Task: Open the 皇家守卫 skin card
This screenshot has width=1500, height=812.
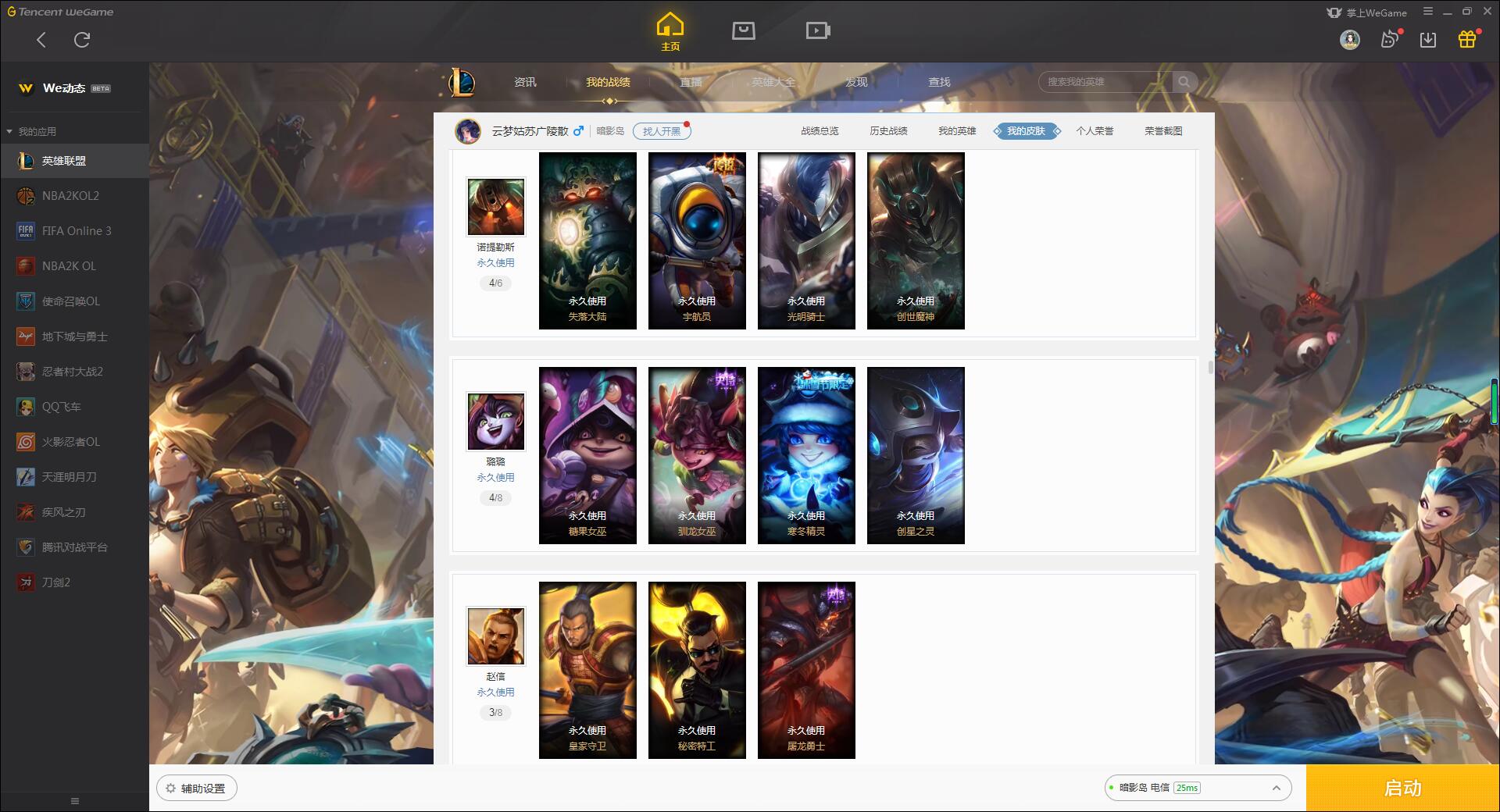Action: tap(587, 670)
